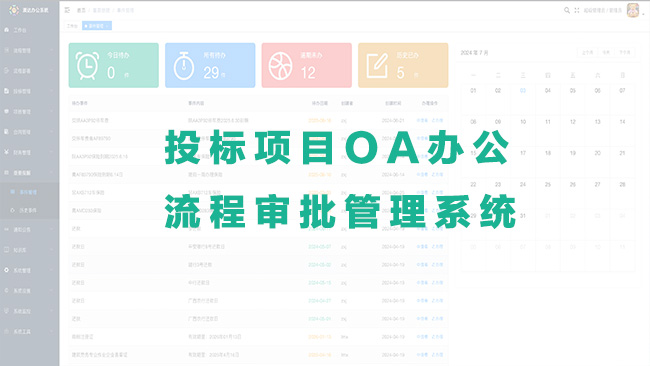650x366 pixels.
Task: Click the stopwatch all-pending card showing 29
Action: click(210, 65)
